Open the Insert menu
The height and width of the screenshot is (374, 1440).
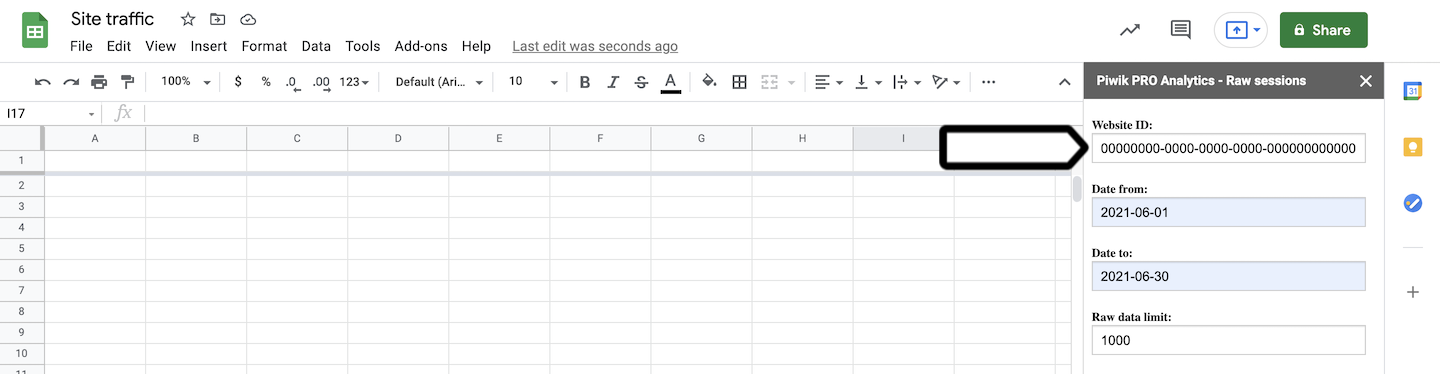pyautogui.click(x=209, y=46)
